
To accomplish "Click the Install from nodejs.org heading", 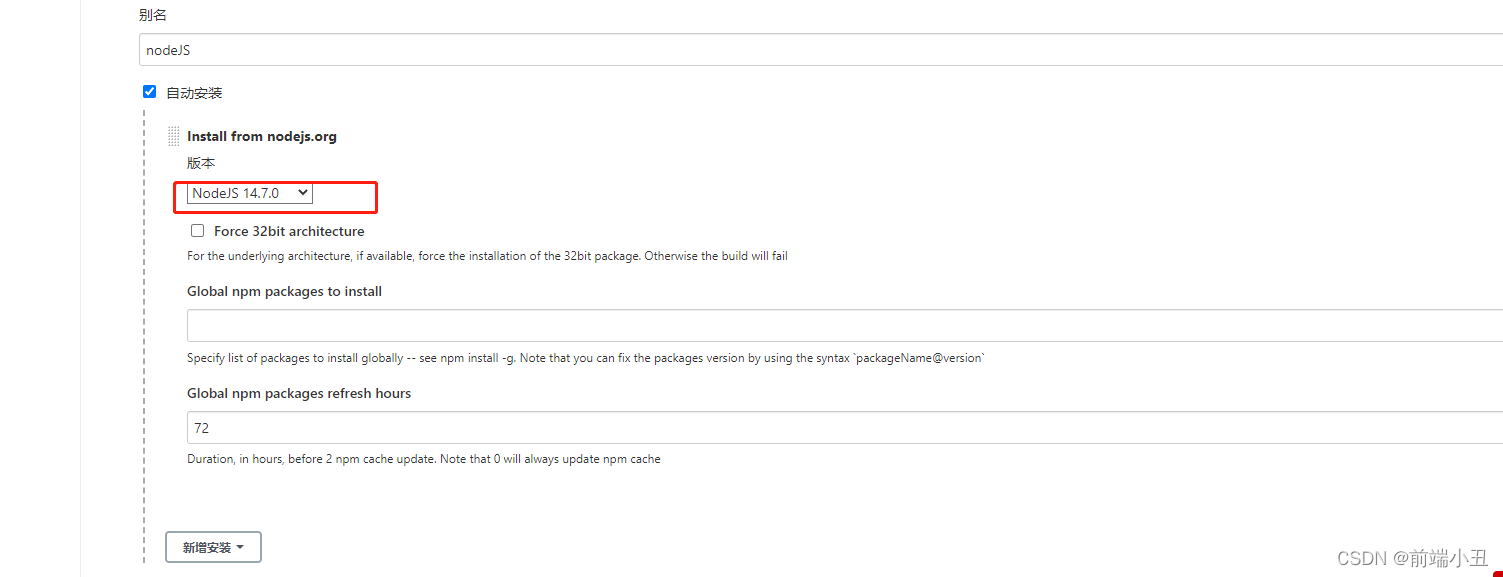I will (262, 136).
